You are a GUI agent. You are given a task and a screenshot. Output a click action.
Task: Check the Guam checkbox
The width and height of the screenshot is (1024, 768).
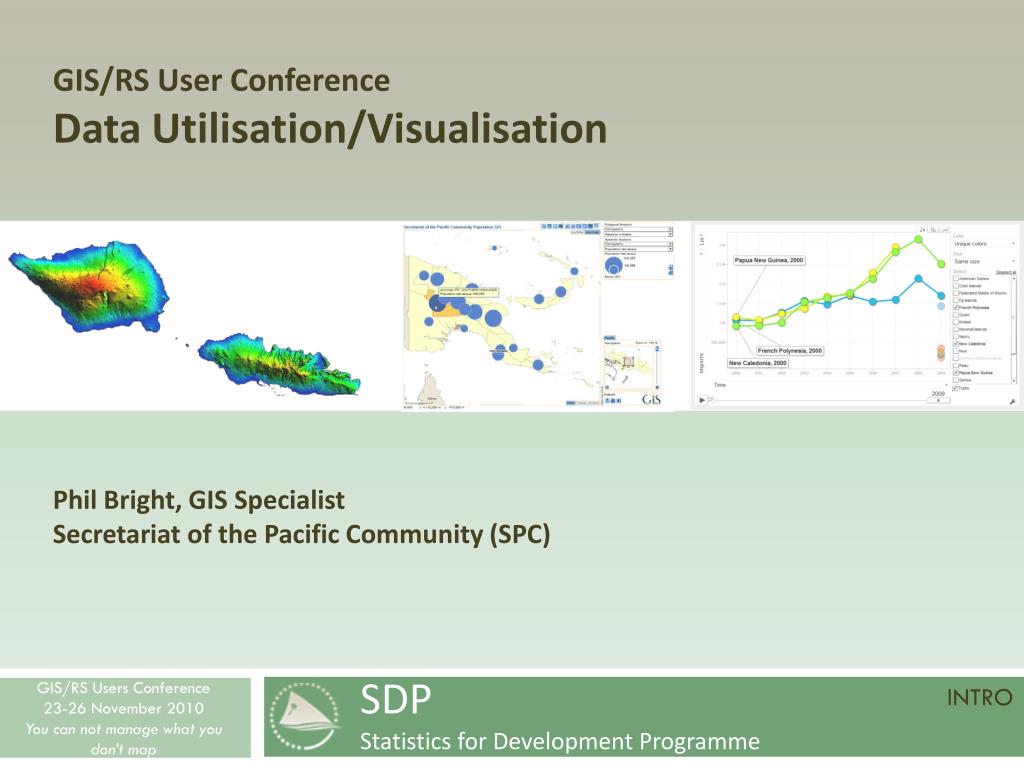click(956, 315)
